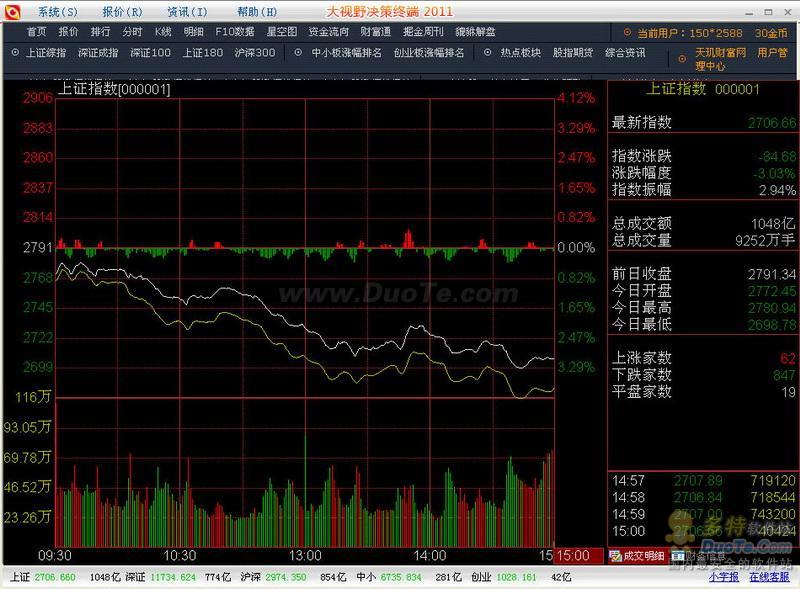Click the 总成交额 value 1048亿
The height and width of the screenshot is (589, 800).
773,224
